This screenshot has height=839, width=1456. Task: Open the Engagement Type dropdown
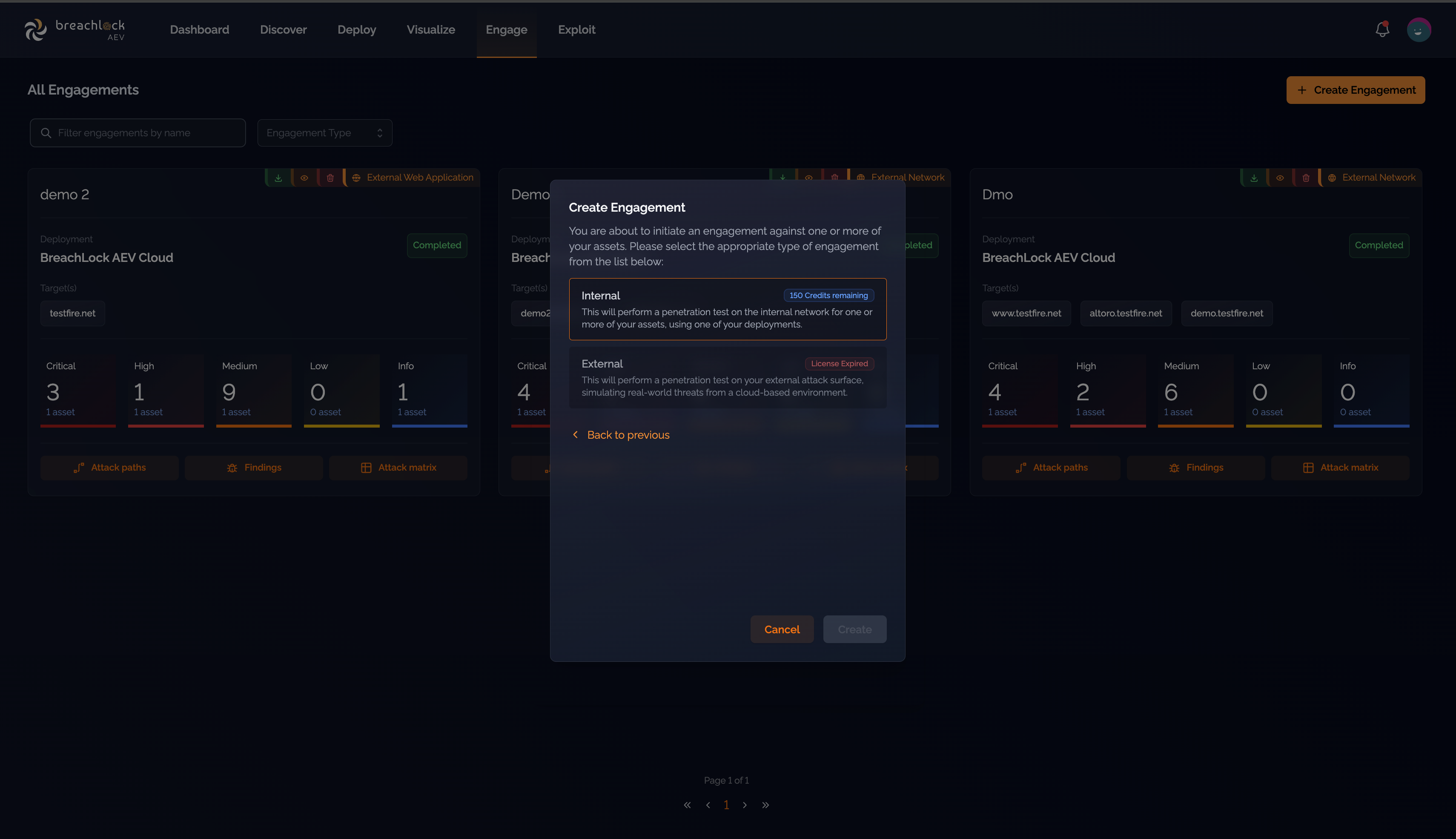pyautogui.click(x=325, y=133)
